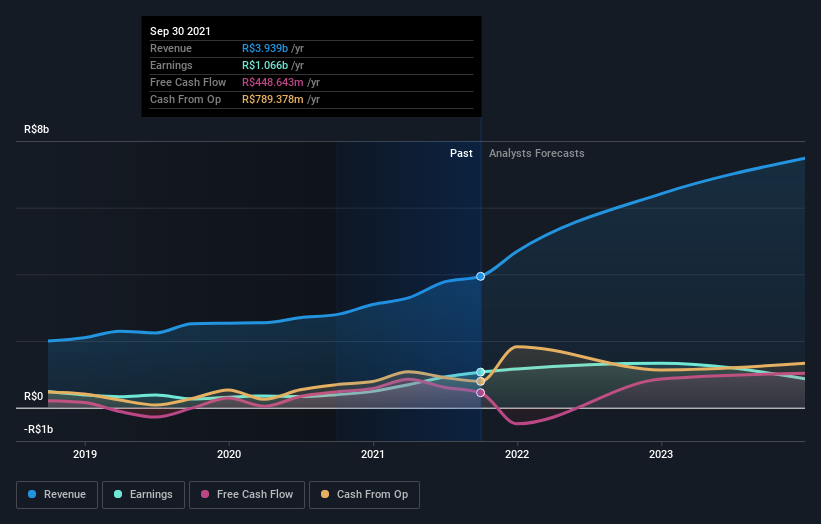Click the R$8b y-axis label
Image resolution: width=821 pixels, height=524 pixels.
pos(37,129)
